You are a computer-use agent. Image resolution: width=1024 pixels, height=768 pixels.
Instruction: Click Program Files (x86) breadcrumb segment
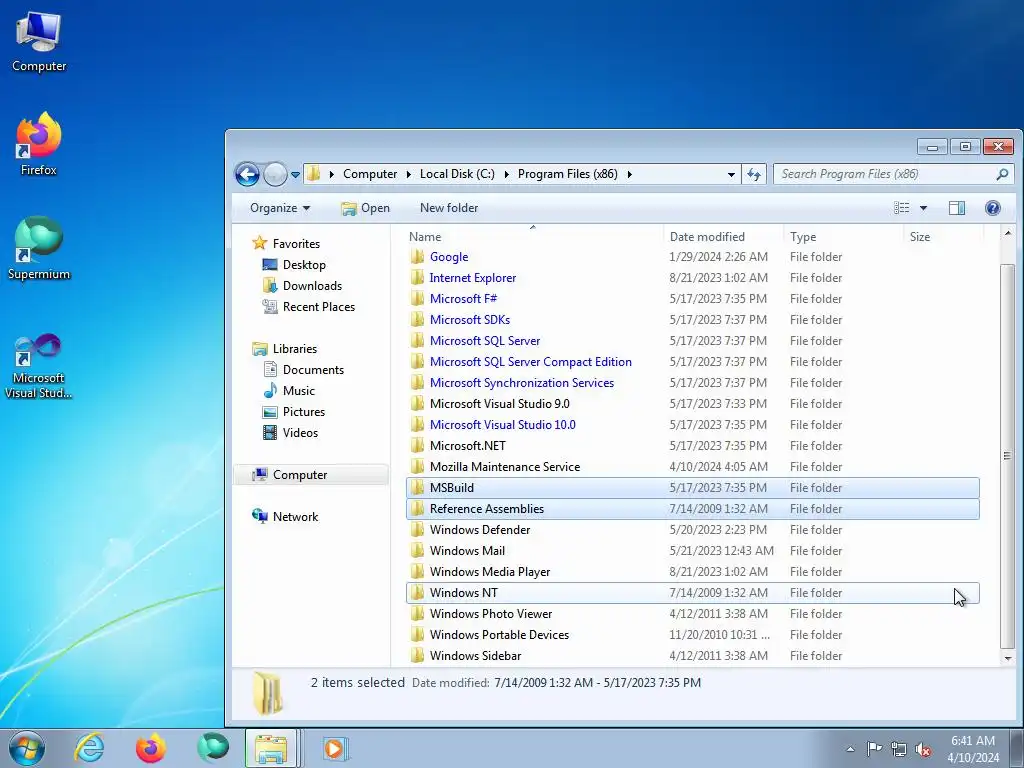[x=568, y=174]
